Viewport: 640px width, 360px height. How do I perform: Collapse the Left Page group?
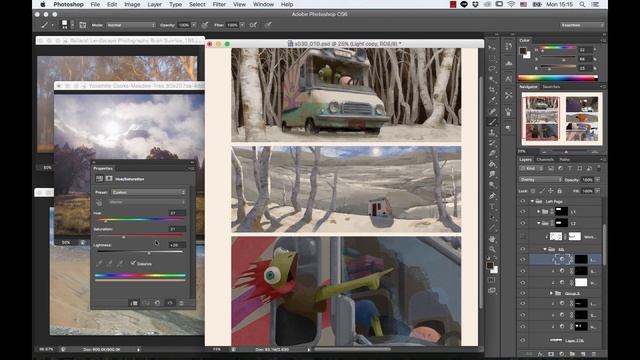[532, 201]
